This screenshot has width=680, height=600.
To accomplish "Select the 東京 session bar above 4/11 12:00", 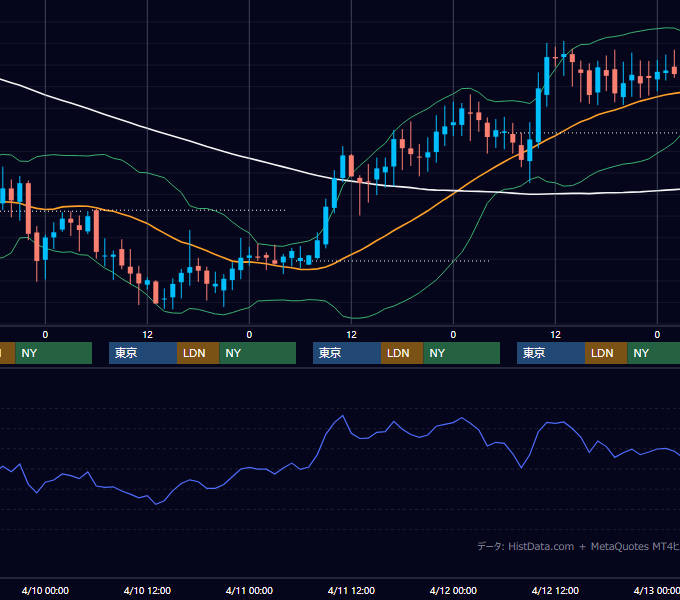I will point(347,353).
